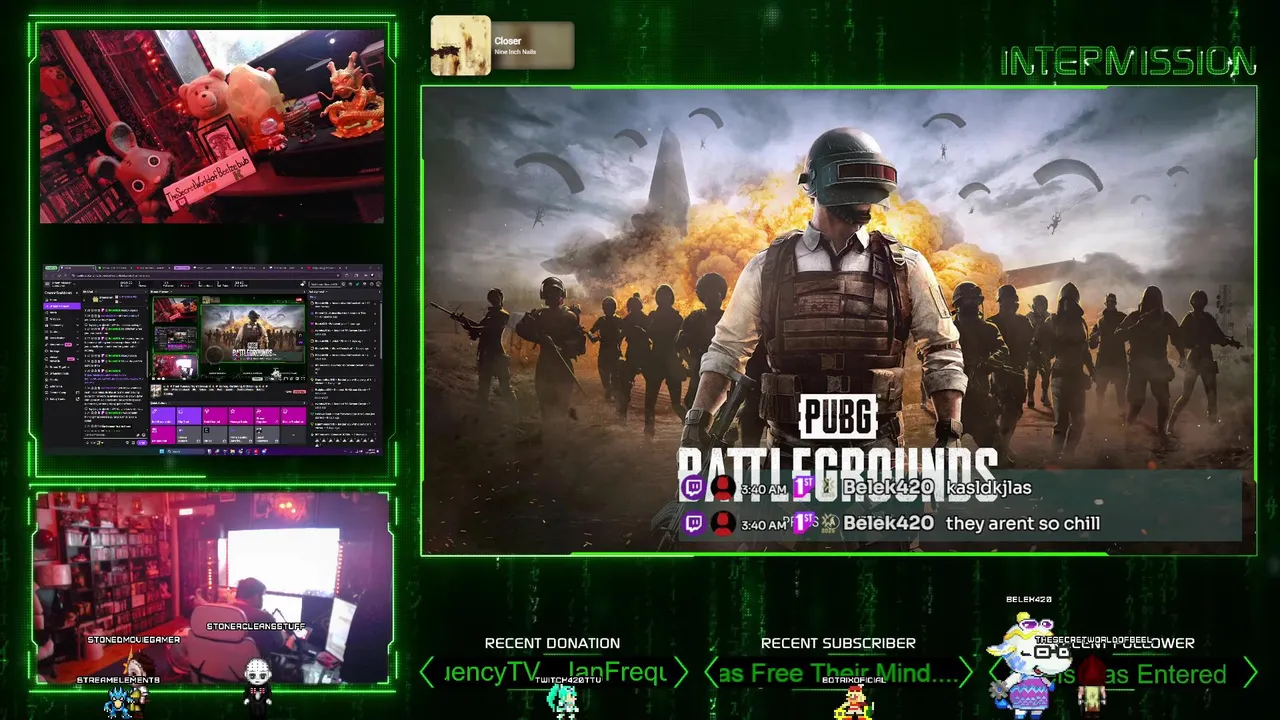Click the left chevron of Recent Donation ticker
Screen dimensions: 1280x720
pyautogui.click(x=427, y=673)
